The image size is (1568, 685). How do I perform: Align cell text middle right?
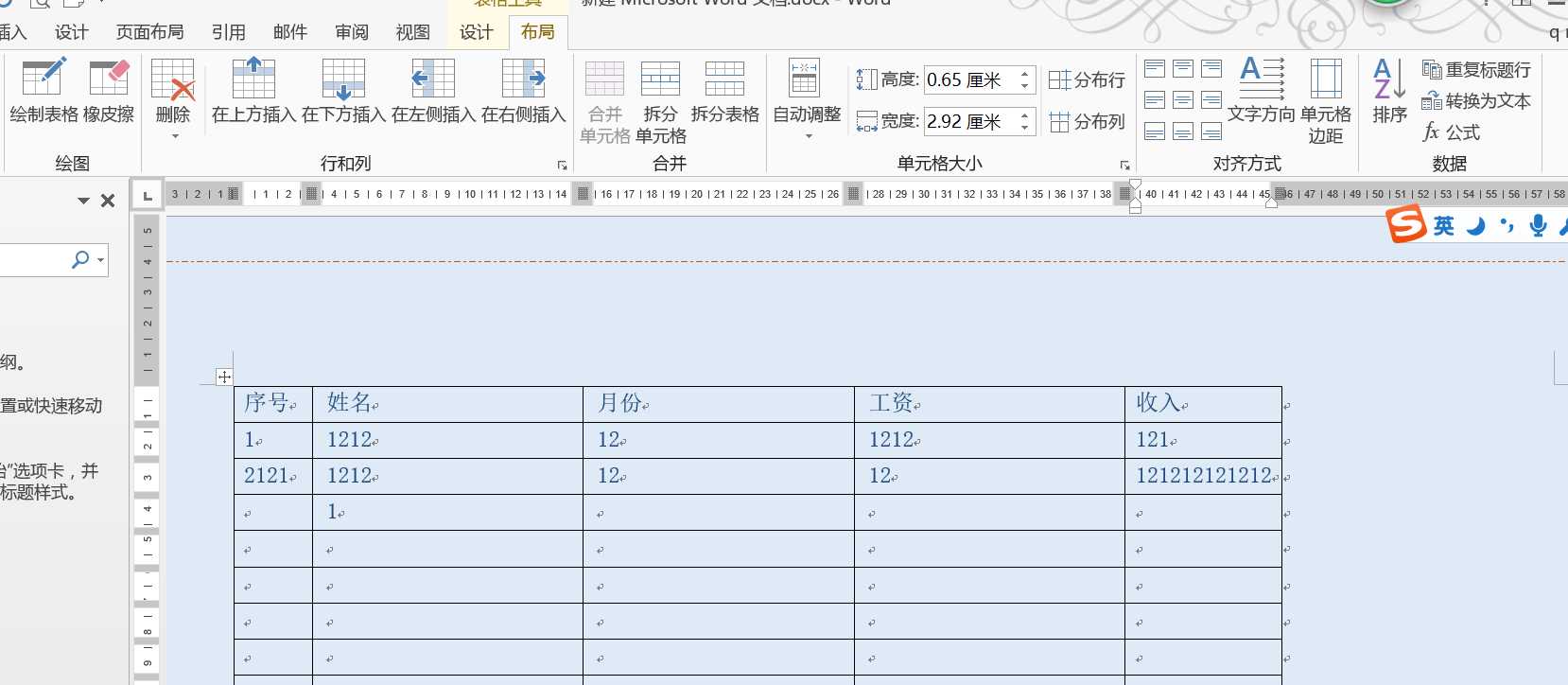point(1211,100)
